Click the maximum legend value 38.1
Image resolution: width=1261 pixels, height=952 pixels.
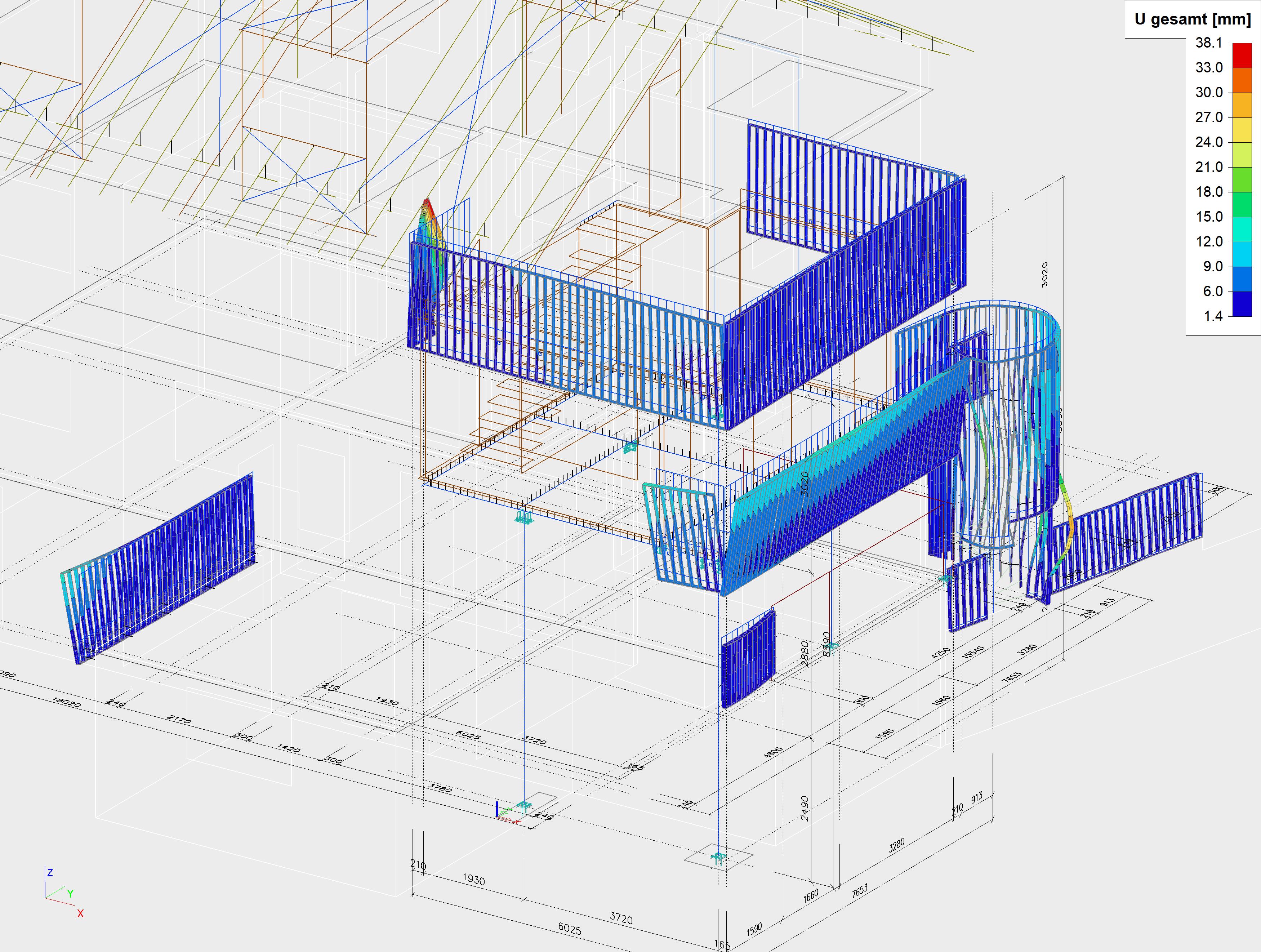pyautogui.click(x=1209, y=43)
